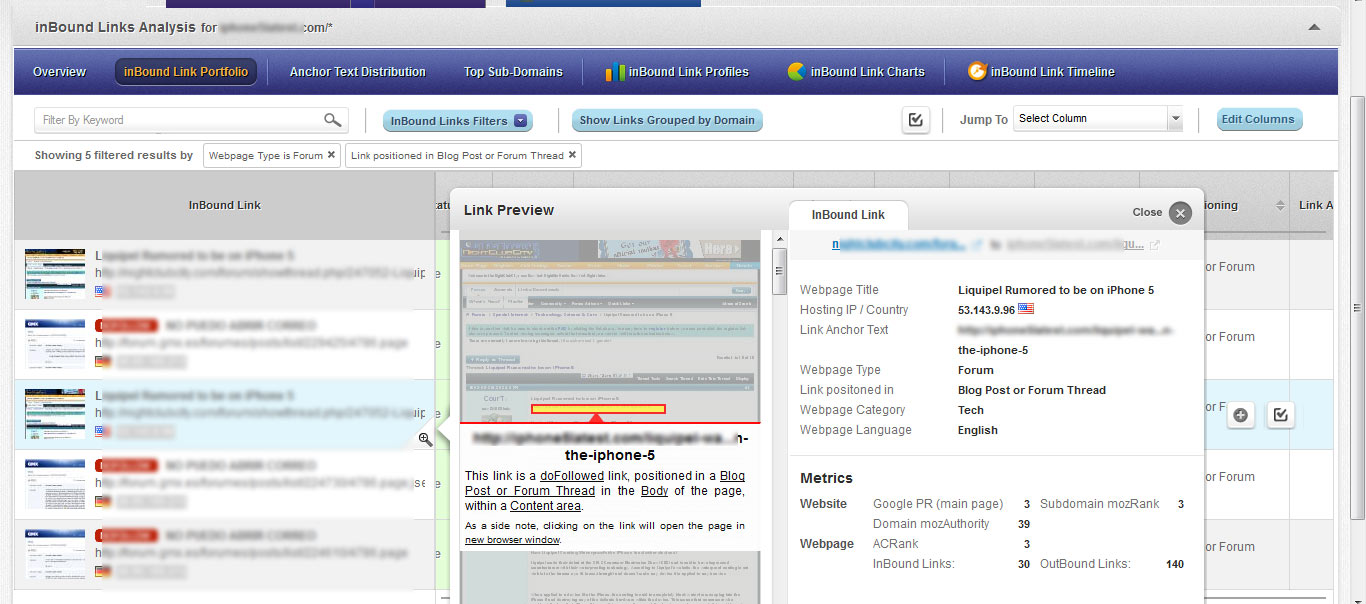
Task: Toggle the select-all checkmark in toolbar
Action: (x=915, y=120)
